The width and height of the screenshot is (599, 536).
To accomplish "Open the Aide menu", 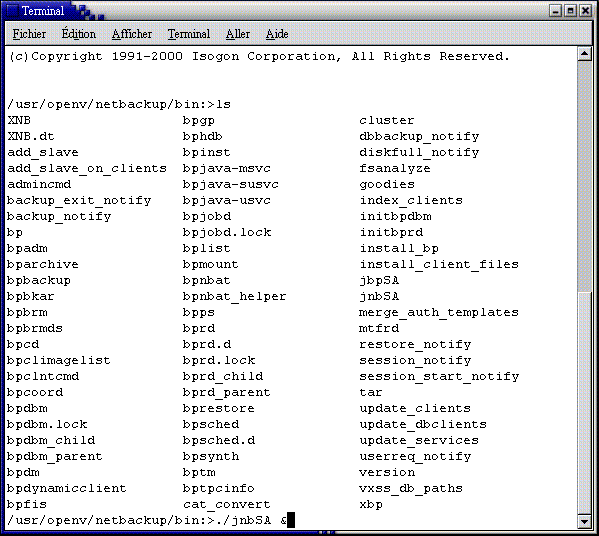I will [x=277, y=34].
